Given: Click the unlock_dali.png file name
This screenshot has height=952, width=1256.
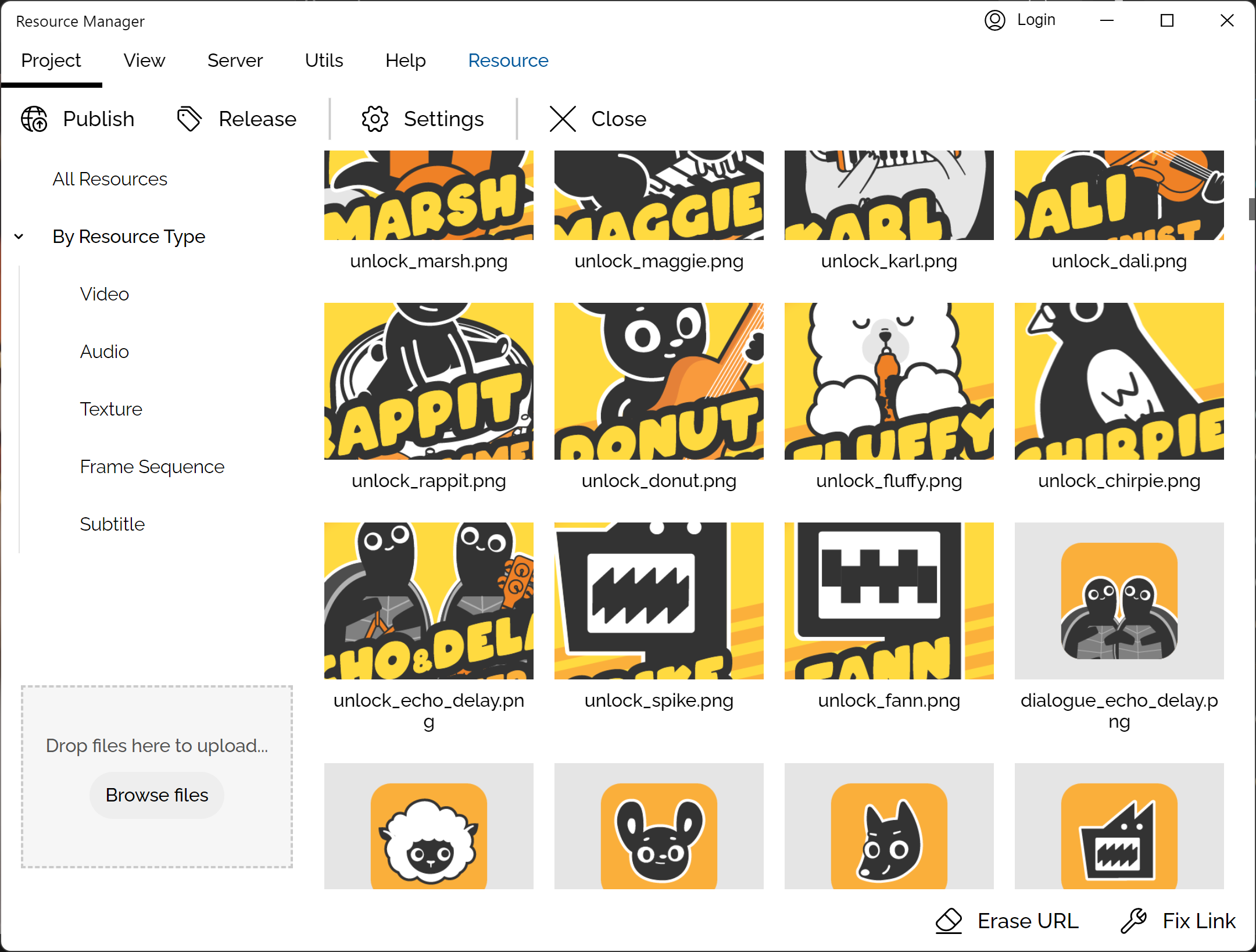Looking at the screenshot, I should tap(1119, 262).
